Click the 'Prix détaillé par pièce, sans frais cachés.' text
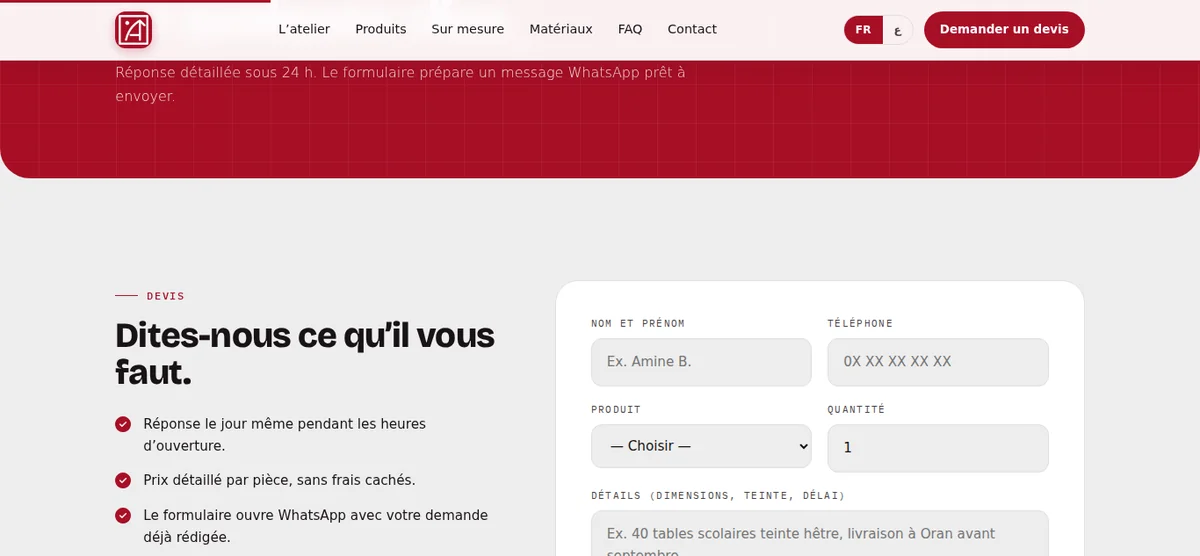Screen dimensions: 1200x556 click(279, 480)
